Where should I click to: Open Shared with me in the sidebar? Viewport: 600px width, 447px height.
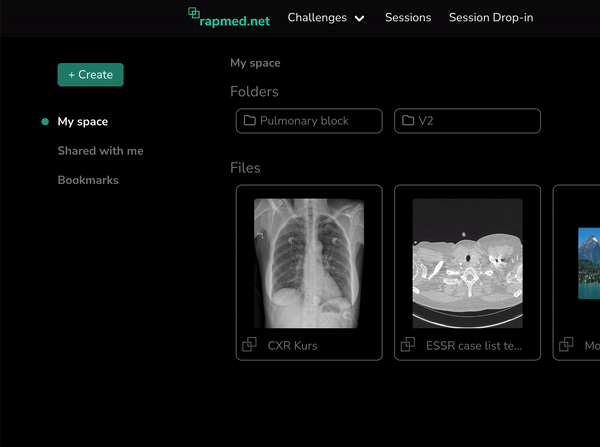click(x=100, y=151)
